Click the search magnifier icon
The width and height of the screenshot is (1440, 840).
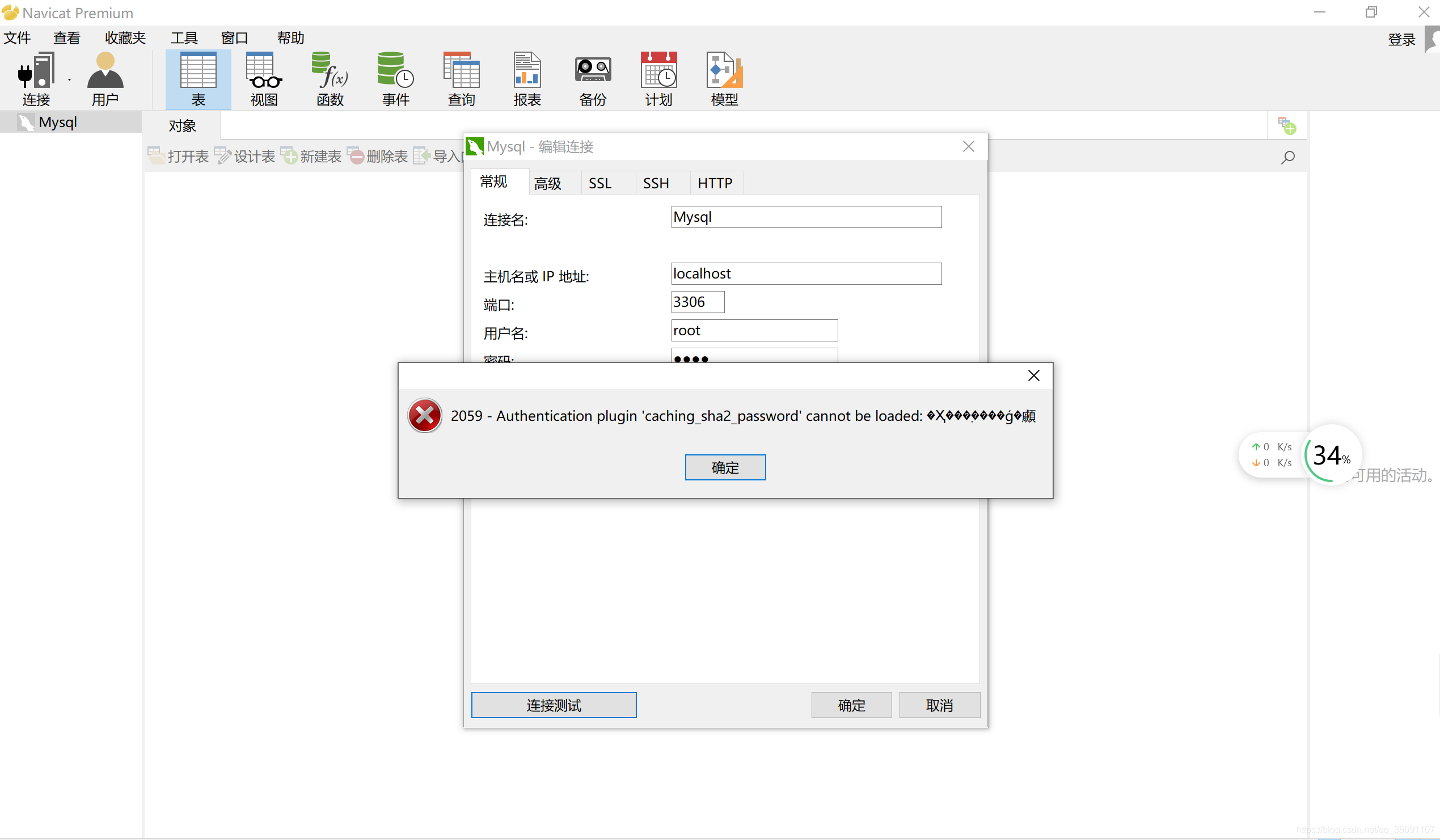click(1287, 157)
